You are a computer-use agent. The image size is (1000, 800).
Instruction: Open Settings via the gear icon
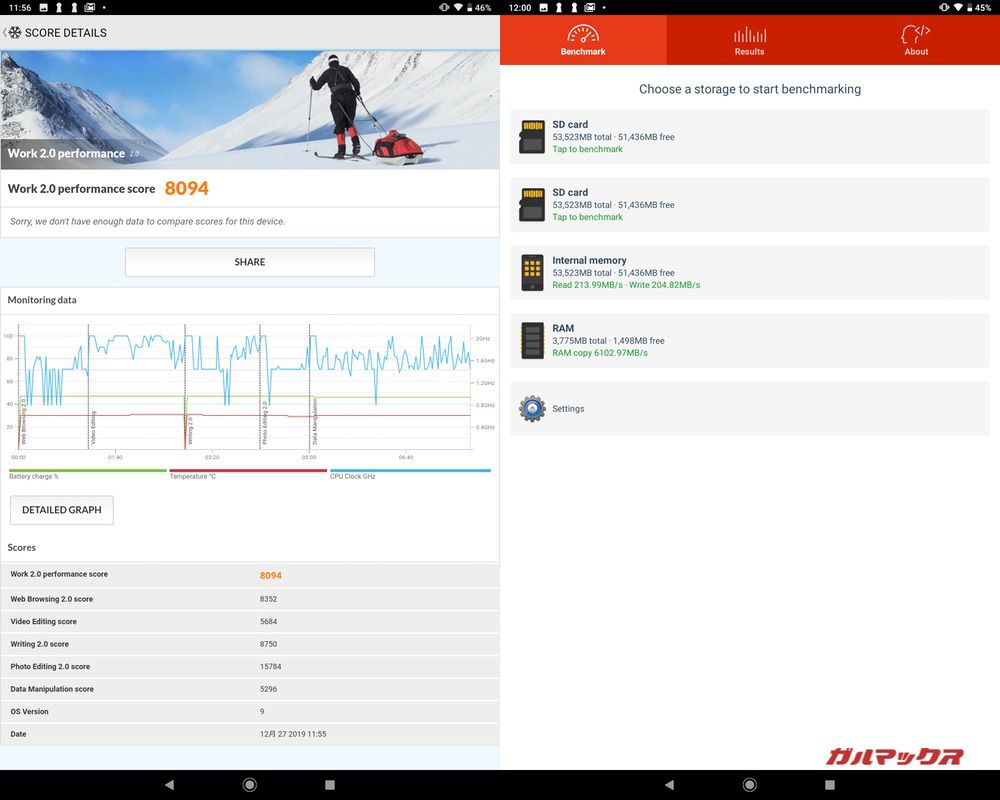point(532,408)
